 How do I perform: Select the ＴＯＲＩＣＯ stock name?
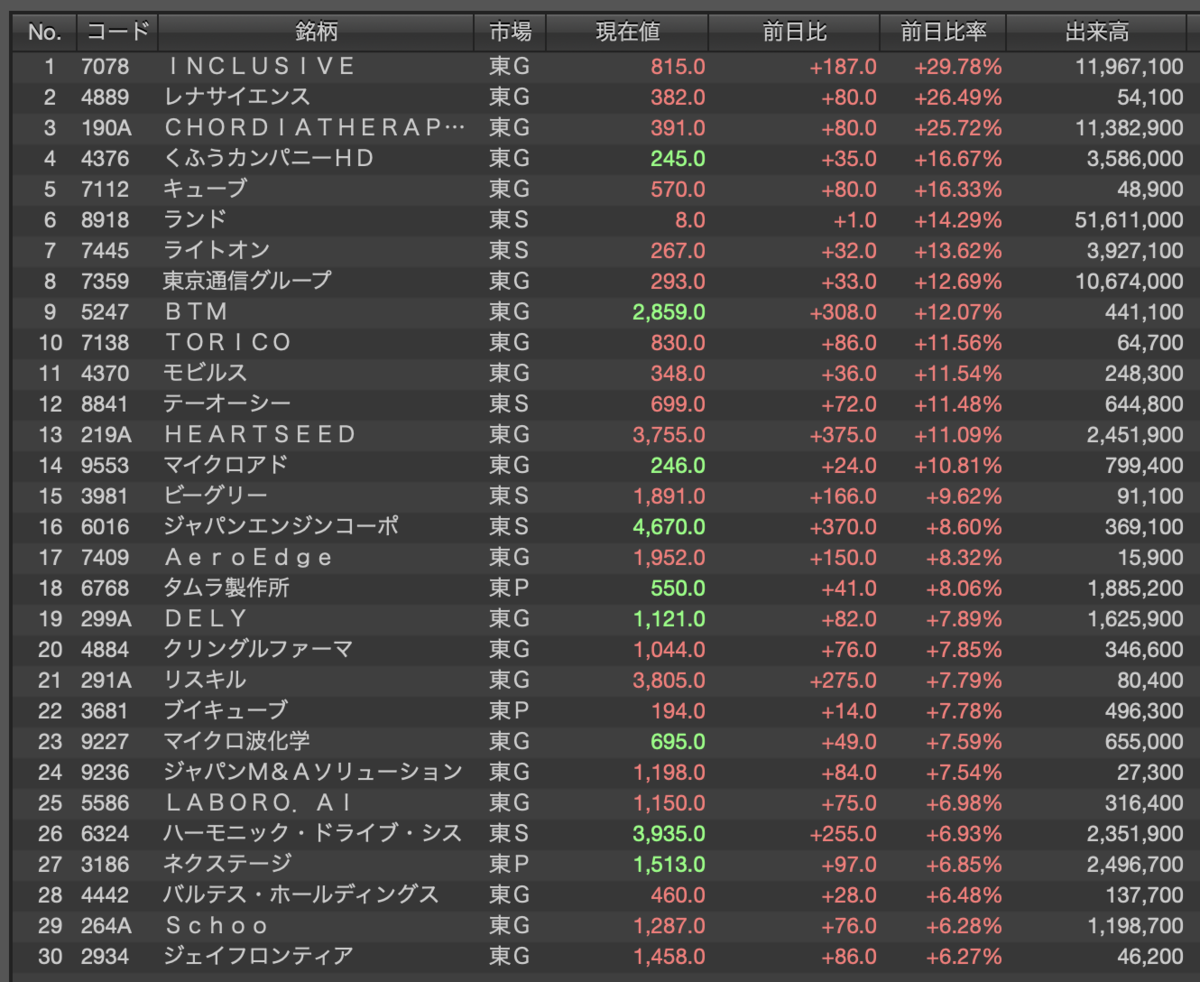pyautogui.click(x=228, y=343)
